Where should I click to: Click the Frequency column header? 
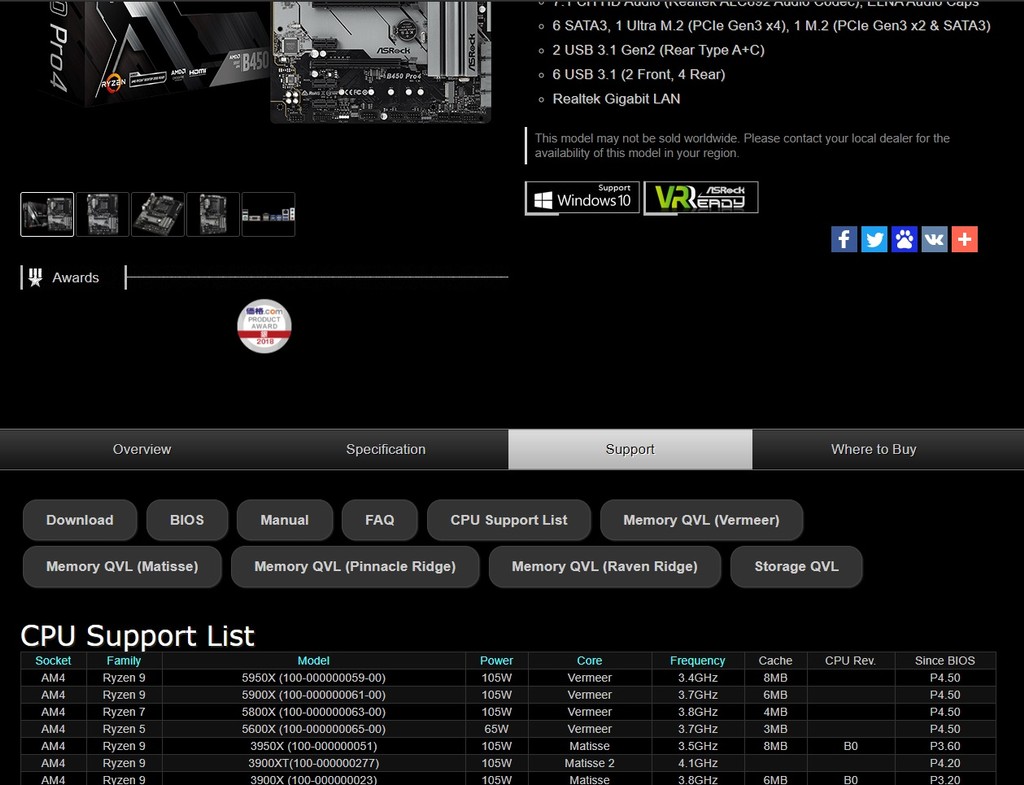tap(697, 661)
